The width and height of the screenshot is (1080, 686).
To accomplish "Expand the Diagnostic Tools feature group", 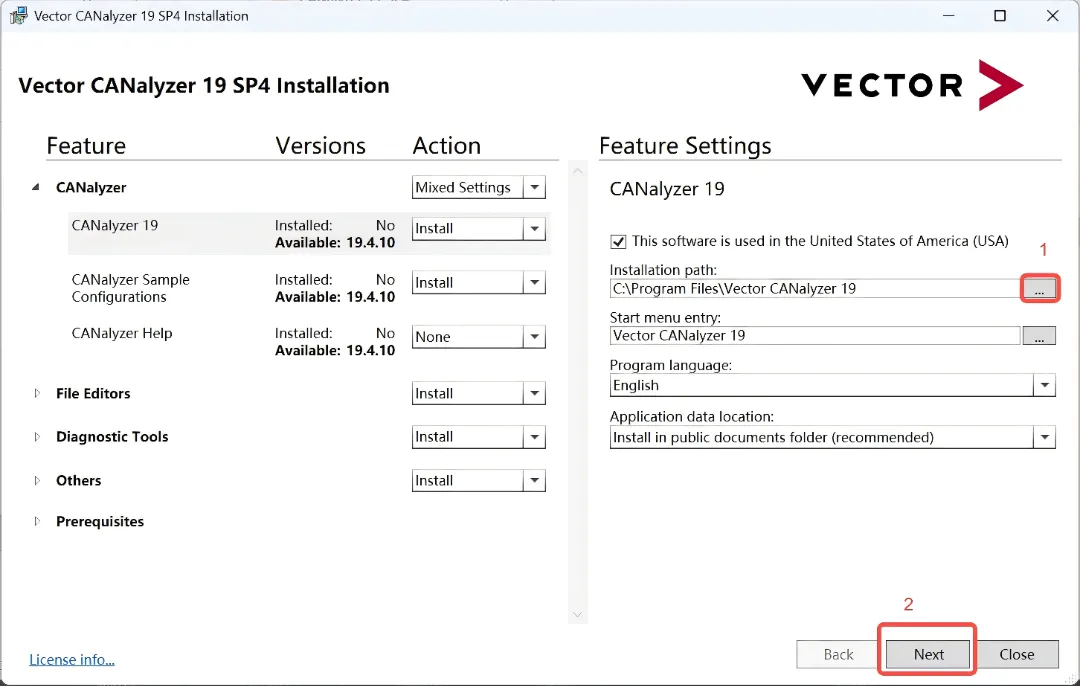I will tap(37, 437).
